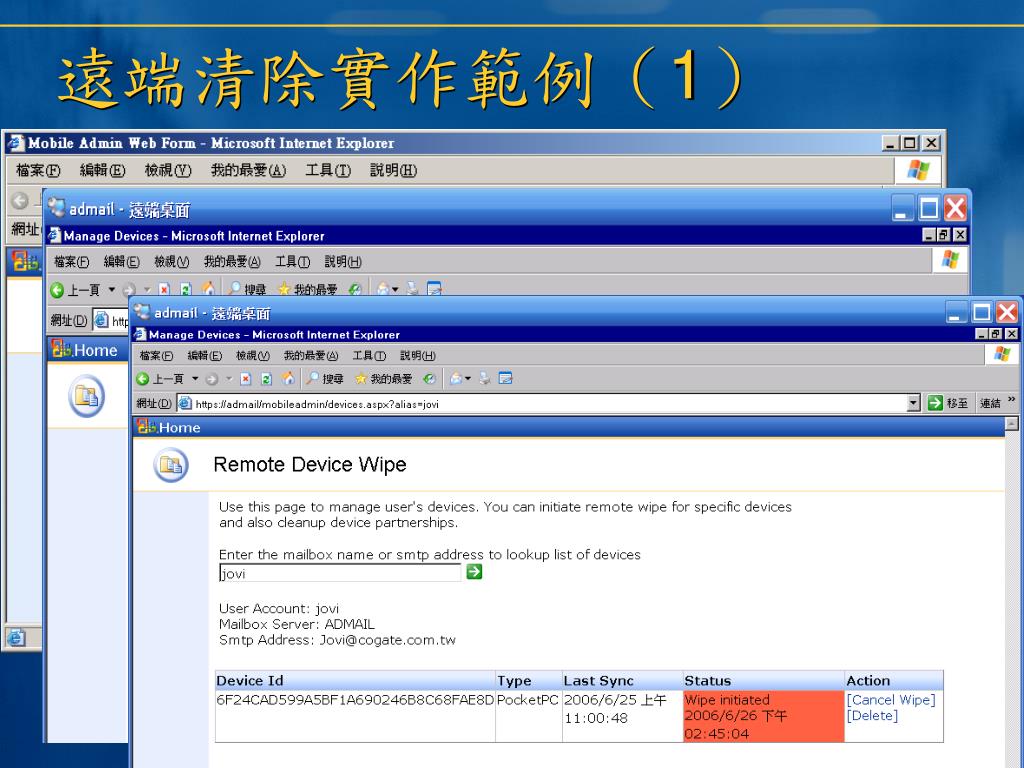Image resolution: width=1024 pixels, height=768 pixels.
Task: Click Home house icon in middle Manage Devices toolbar
Action: 209,289
